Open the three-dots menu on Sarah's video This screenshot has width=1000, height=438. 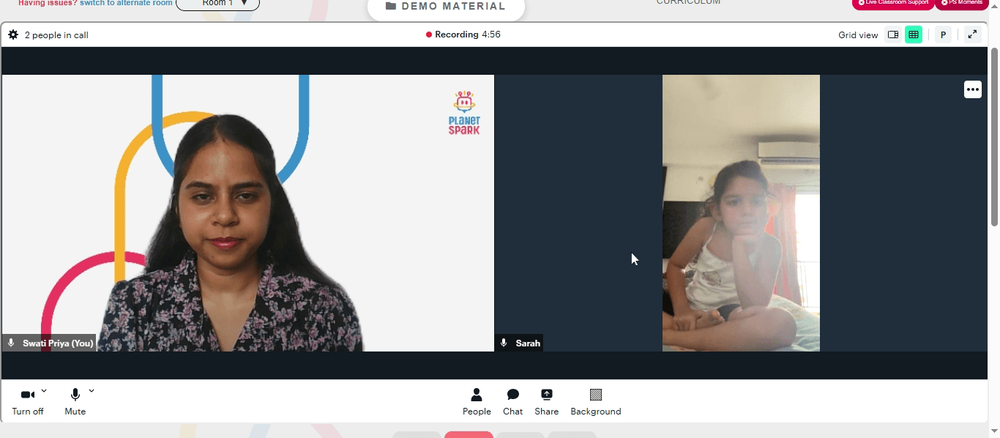(973, 89)
